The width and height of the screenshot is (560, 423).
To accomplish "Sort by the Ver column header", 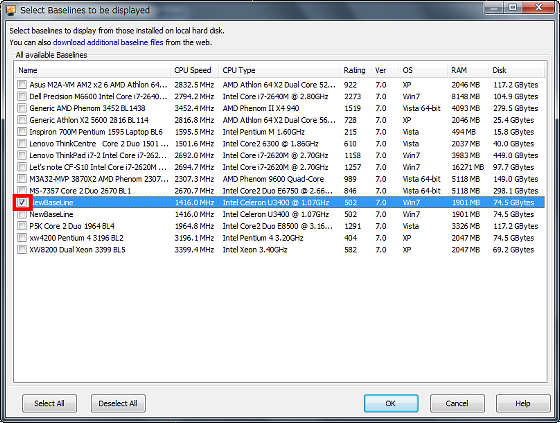I will pos(385,70).
